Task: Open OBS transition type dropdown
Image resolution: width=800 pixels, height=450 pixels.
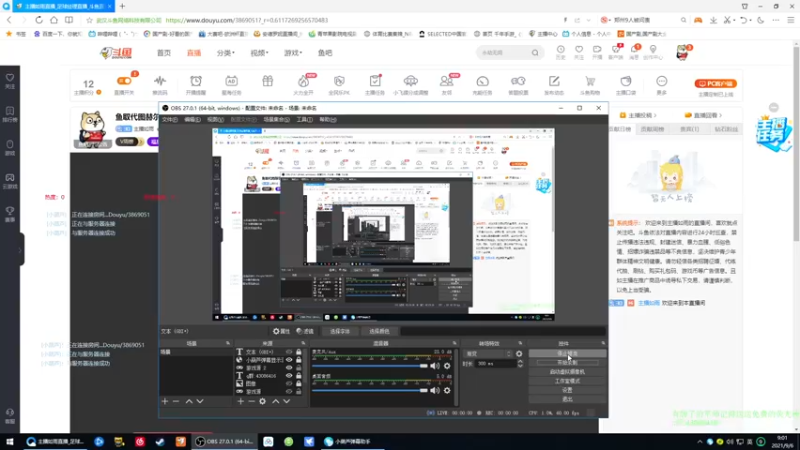Action: 488,354
